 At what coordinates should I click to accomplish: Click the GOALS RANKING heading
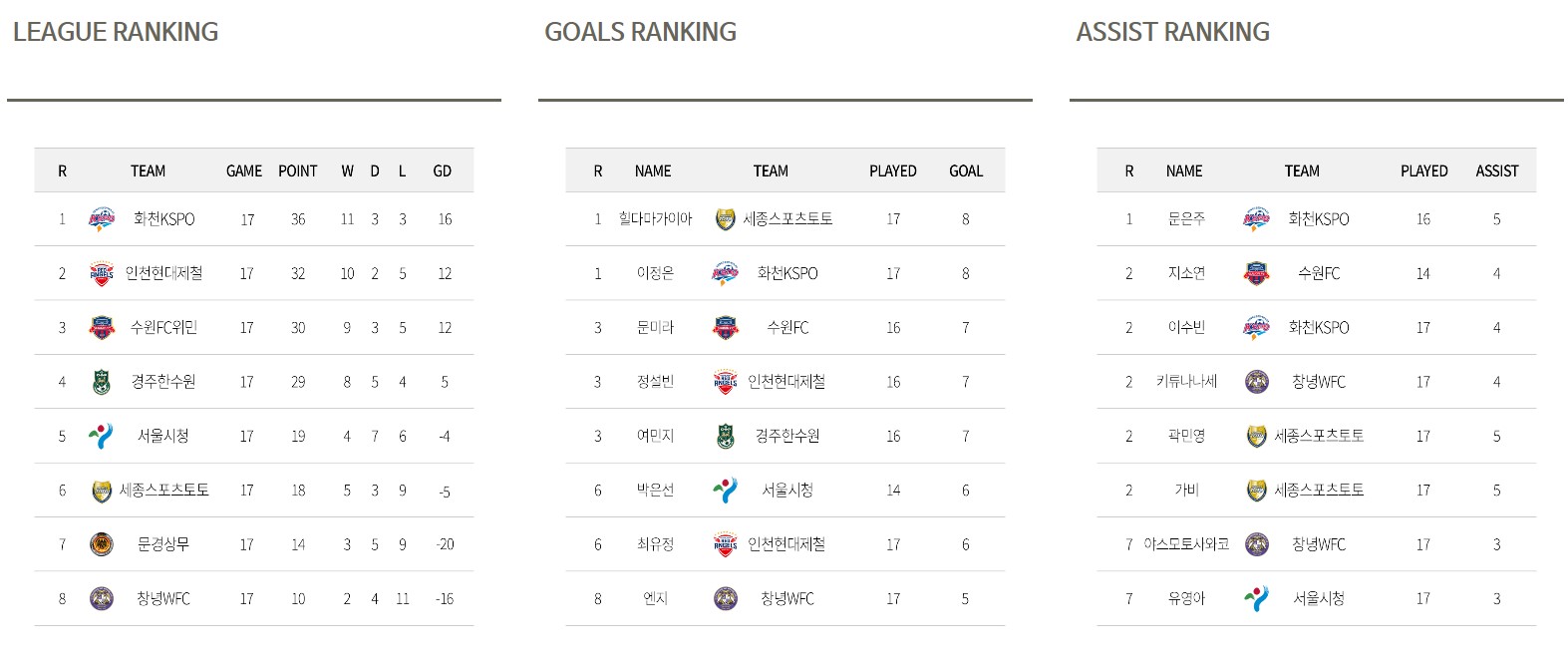tap(640, 32)
